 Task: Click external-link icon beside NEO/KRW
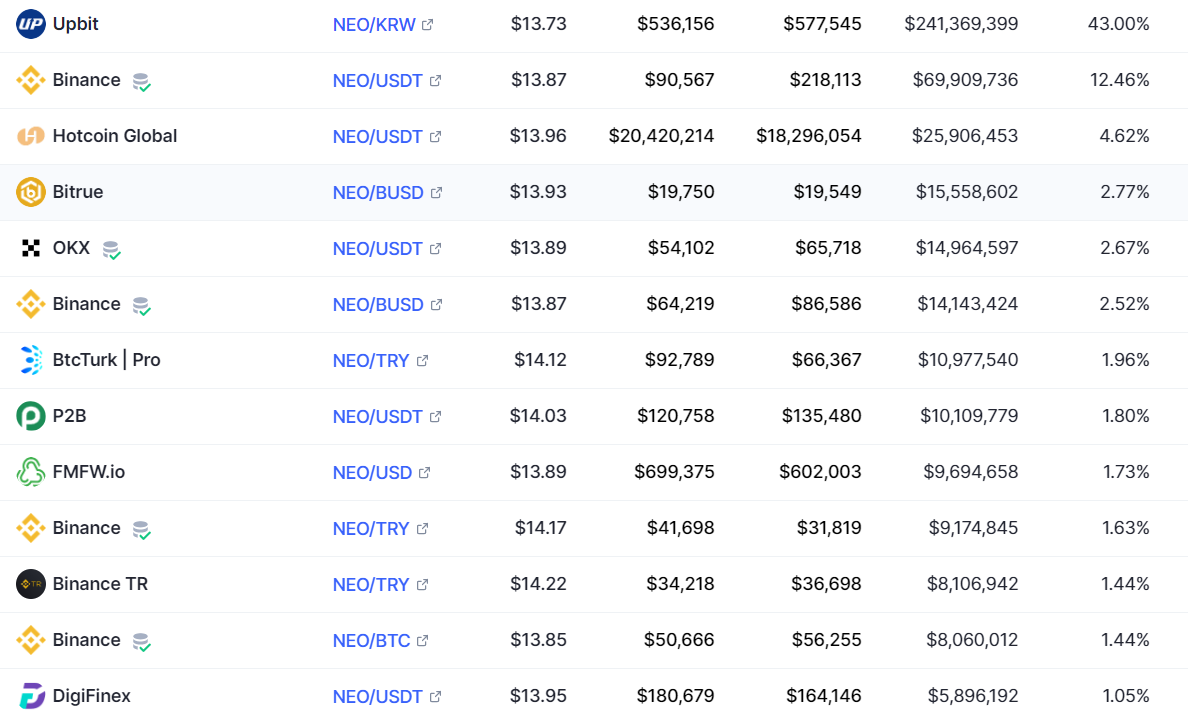[x=427, y=24]
